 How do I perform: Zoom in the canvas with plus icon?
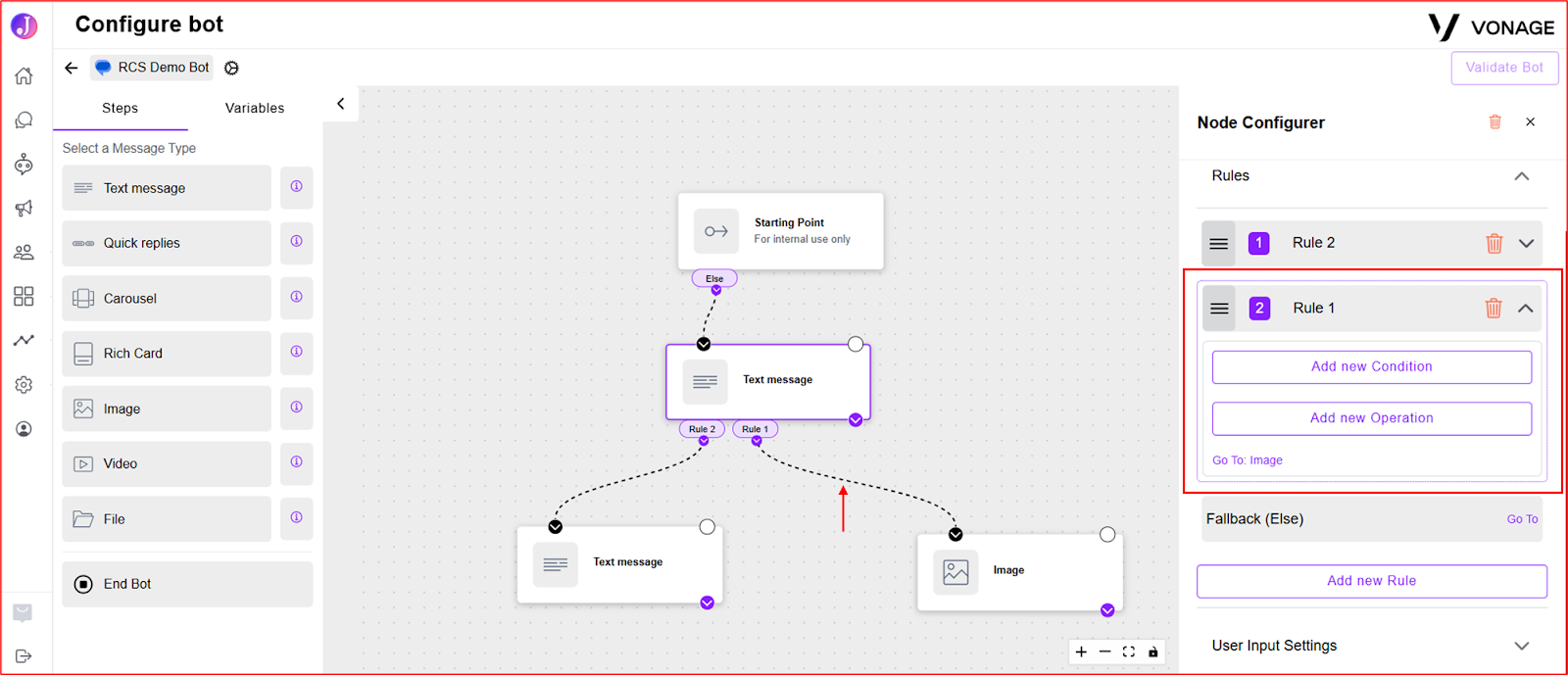coord(1081,651)
